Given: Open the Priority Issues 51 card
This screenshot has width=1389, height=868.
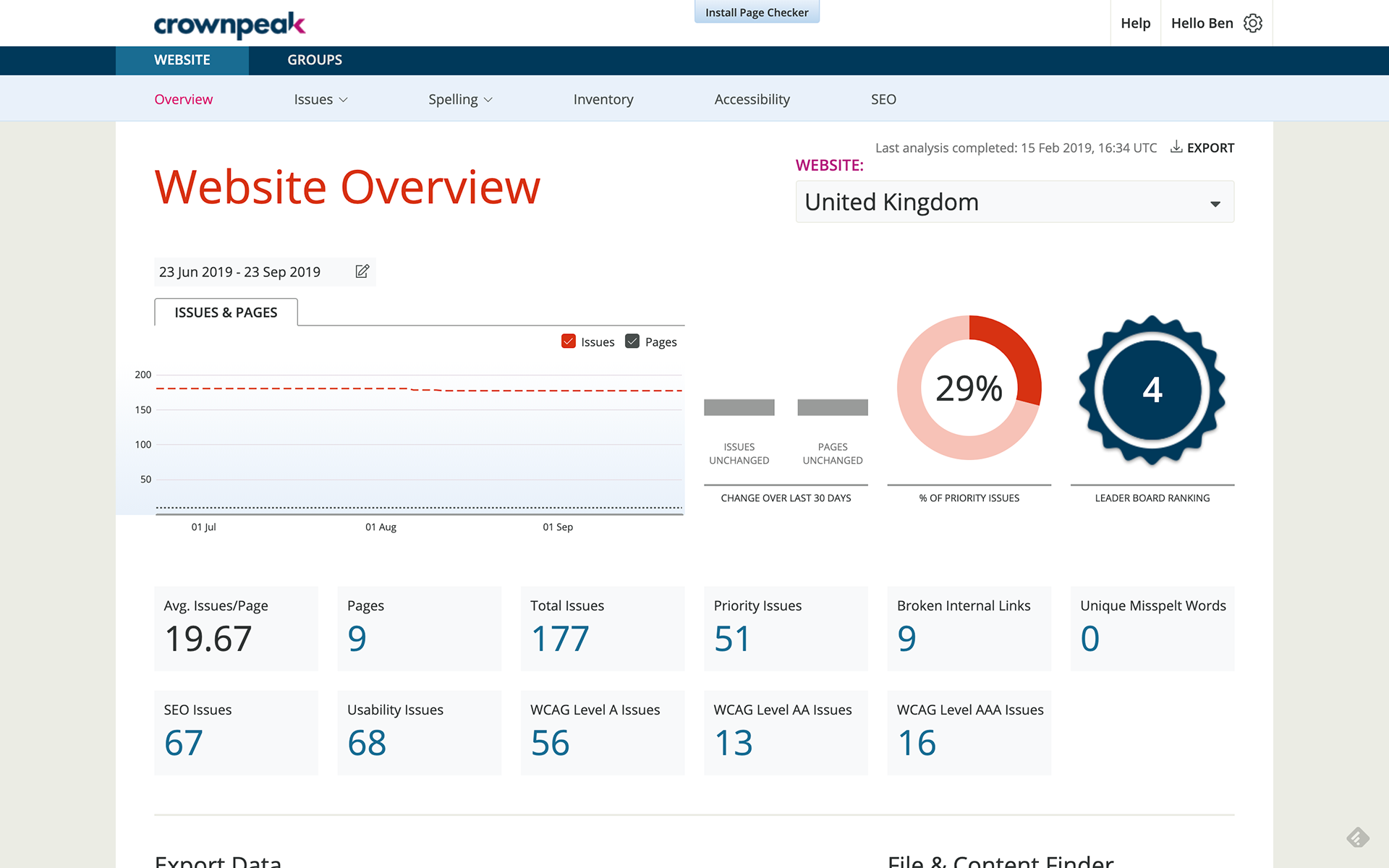Looking at the screenshot, I should (x=786, y=628).
